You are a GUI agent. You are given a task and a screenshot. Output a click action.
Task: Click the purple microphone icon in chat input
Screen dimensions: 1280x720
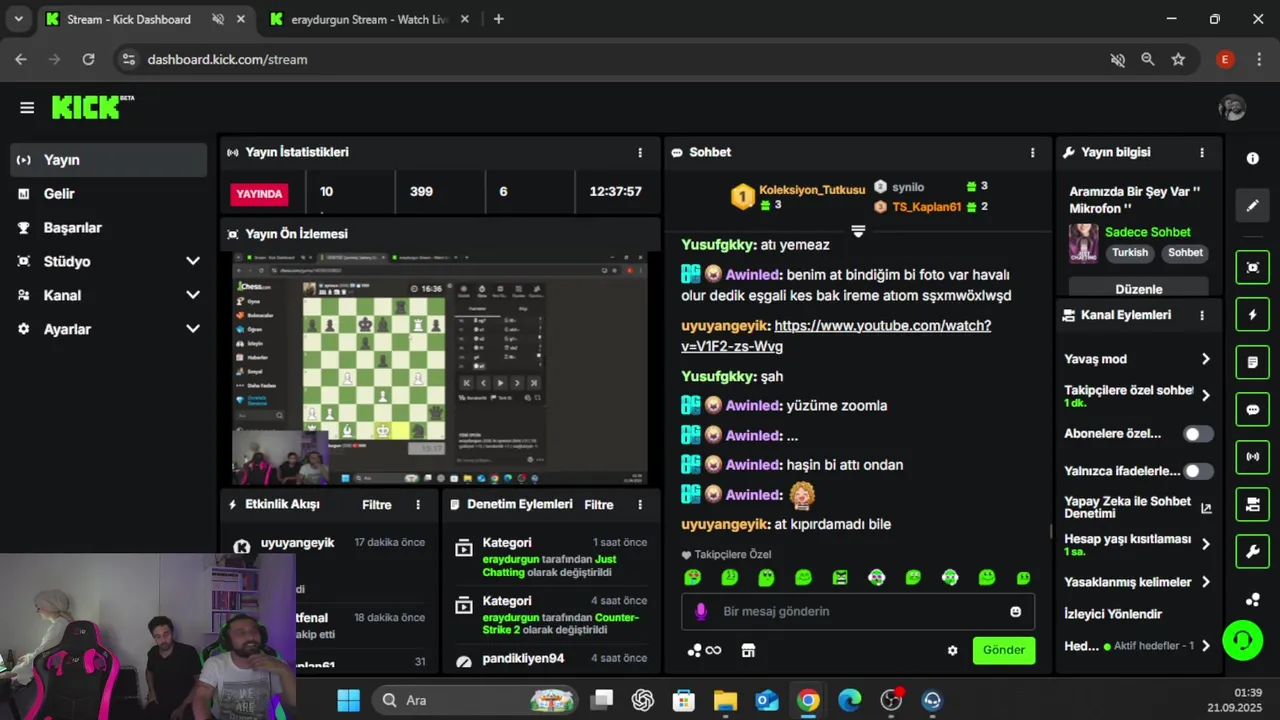point(701,611)
